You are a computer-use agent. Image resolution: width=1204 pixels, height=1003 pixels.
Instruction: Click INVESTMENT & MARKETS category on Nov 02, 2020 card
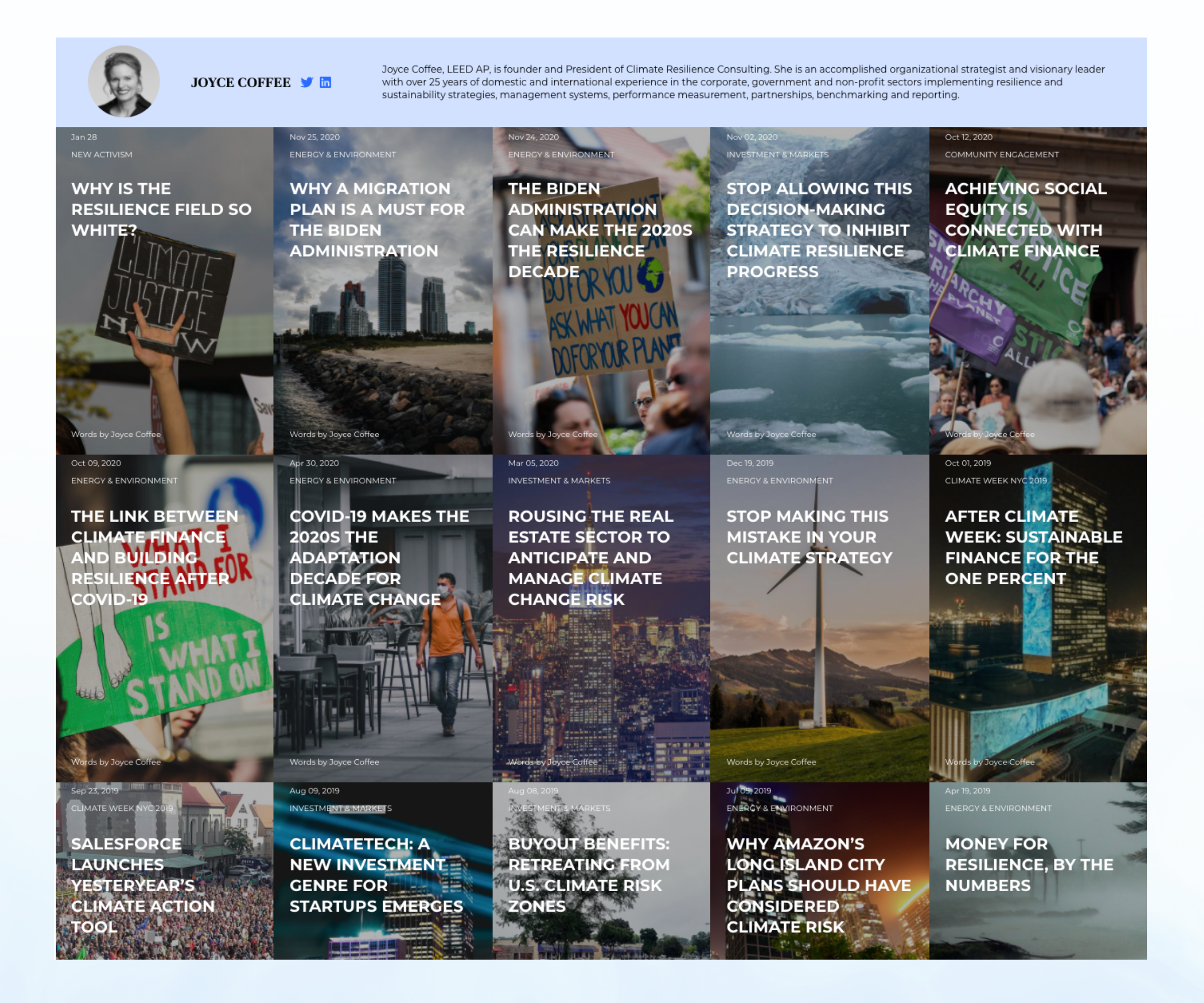(x=778, y=155)
